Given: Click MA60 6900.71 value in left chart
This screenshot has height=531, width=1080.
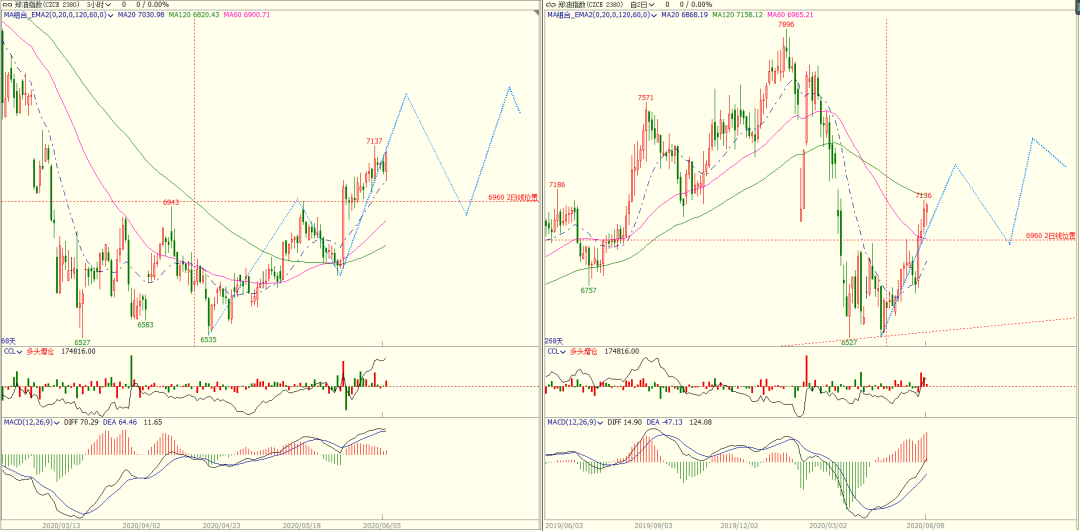Looking at the screenshot, I should pos(248,14).
